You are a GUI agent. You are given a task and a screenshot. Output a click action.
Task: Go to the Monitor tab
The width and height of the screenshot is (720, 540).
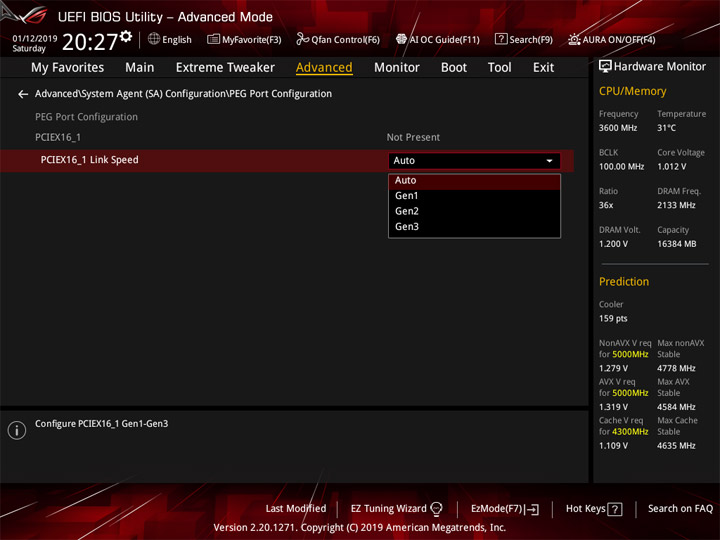397,68
